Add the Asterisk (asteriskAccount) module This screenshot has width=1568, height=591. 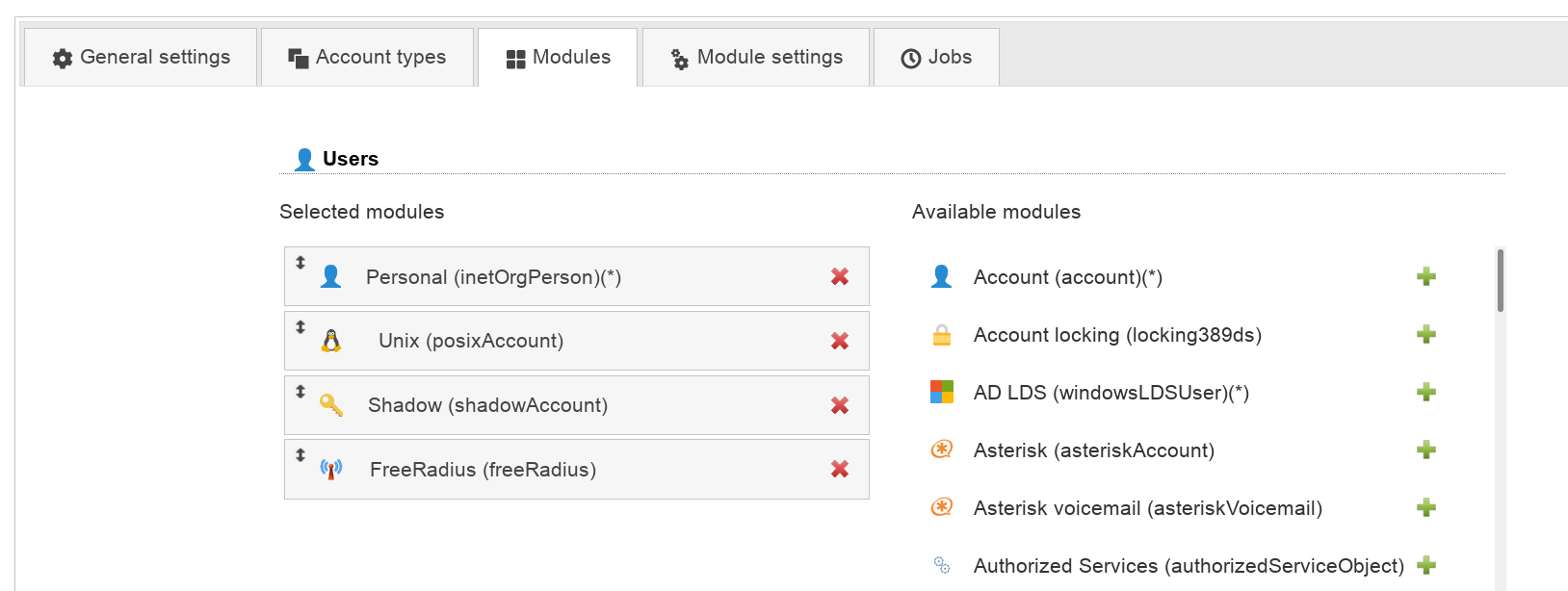point(1426,450)
